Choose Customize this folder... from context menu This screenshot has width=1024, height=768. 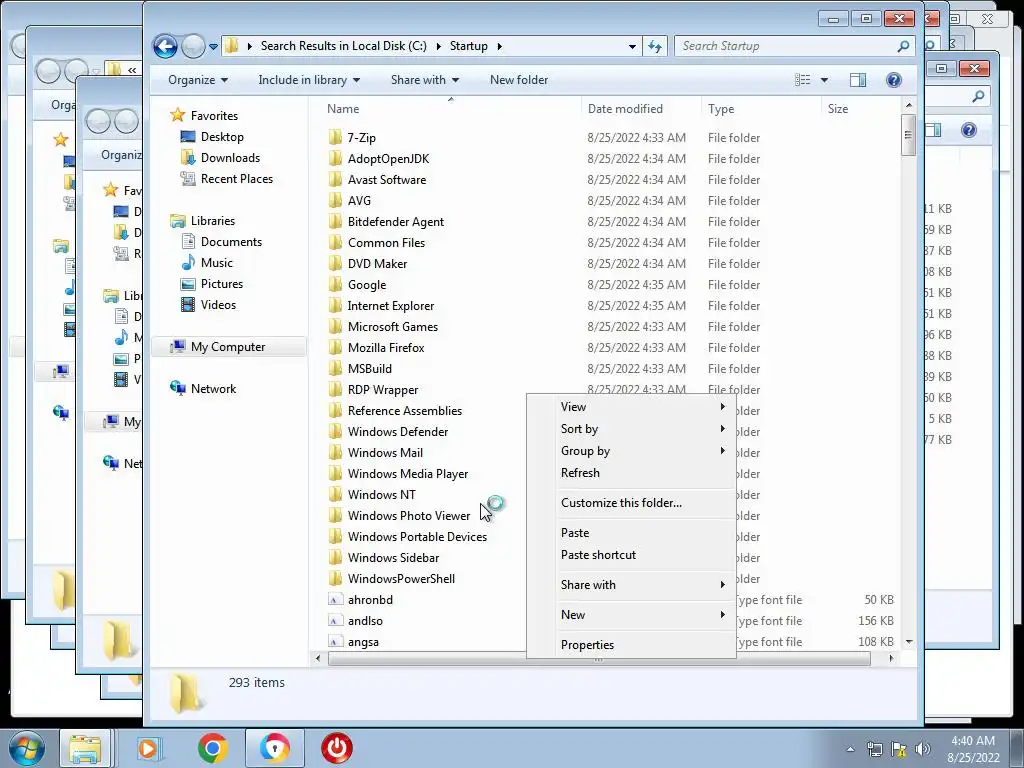(x=632, y=503)
